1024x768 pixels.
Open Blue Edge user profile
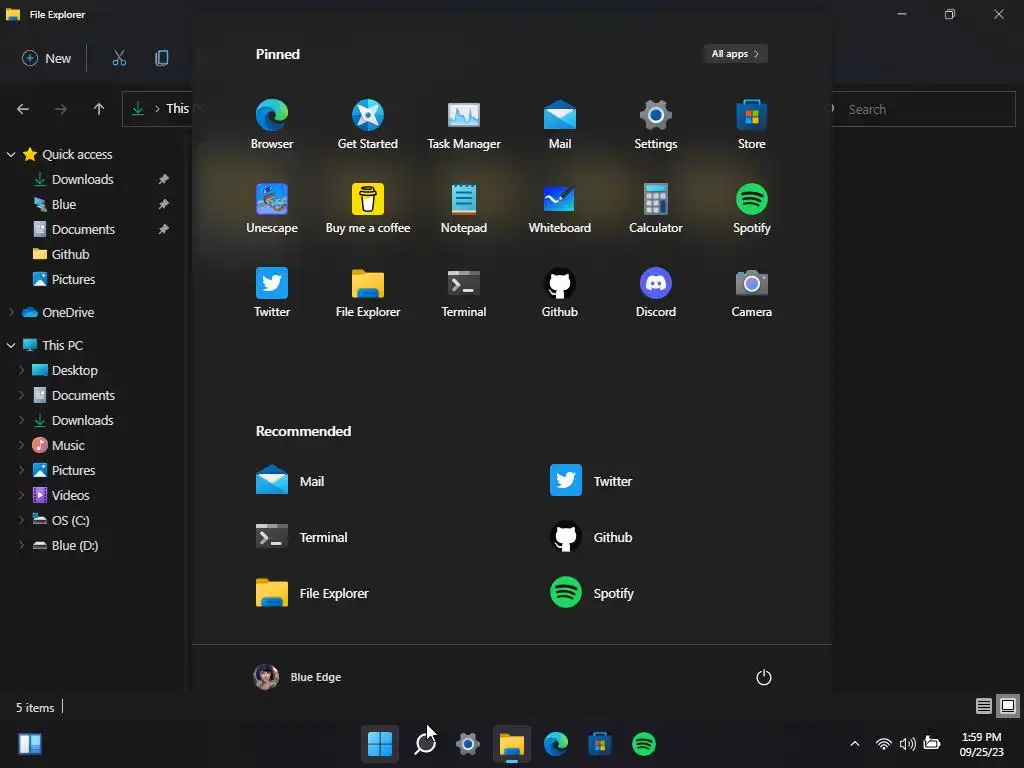[298, 677]
